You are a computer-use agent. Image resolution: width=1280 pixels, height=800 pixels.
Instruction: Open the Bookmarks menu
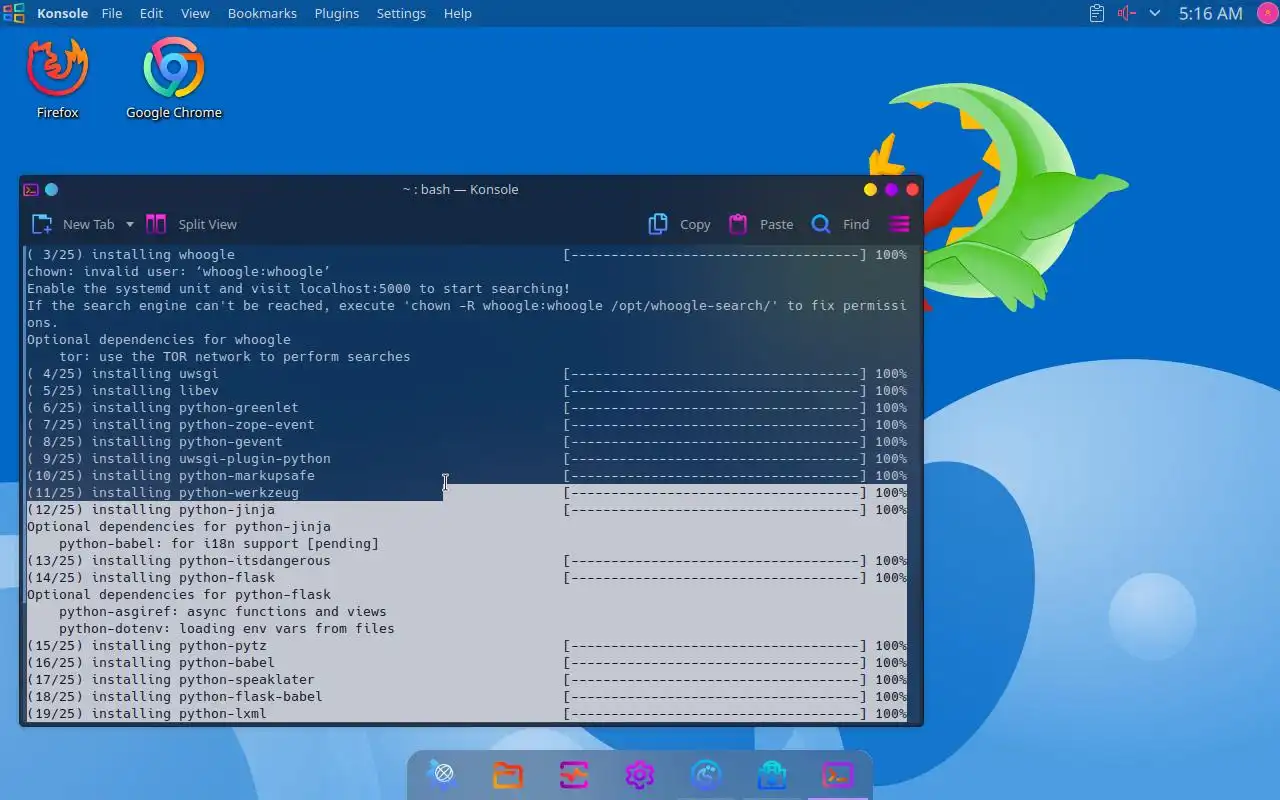point(262,13)
